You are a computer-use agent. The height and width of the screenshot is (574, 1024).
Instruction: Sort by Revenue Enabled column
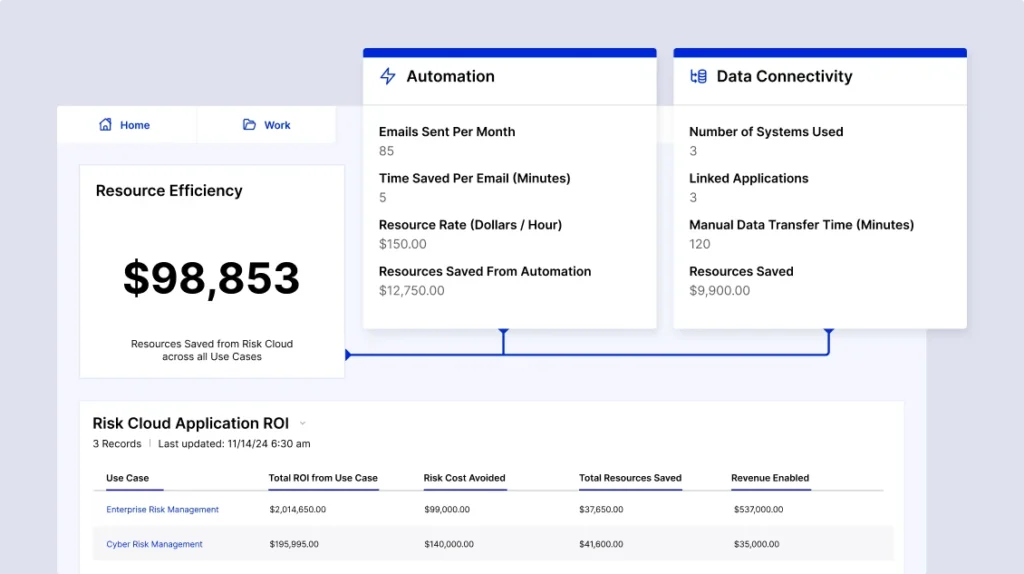click(x=770, y=478)
